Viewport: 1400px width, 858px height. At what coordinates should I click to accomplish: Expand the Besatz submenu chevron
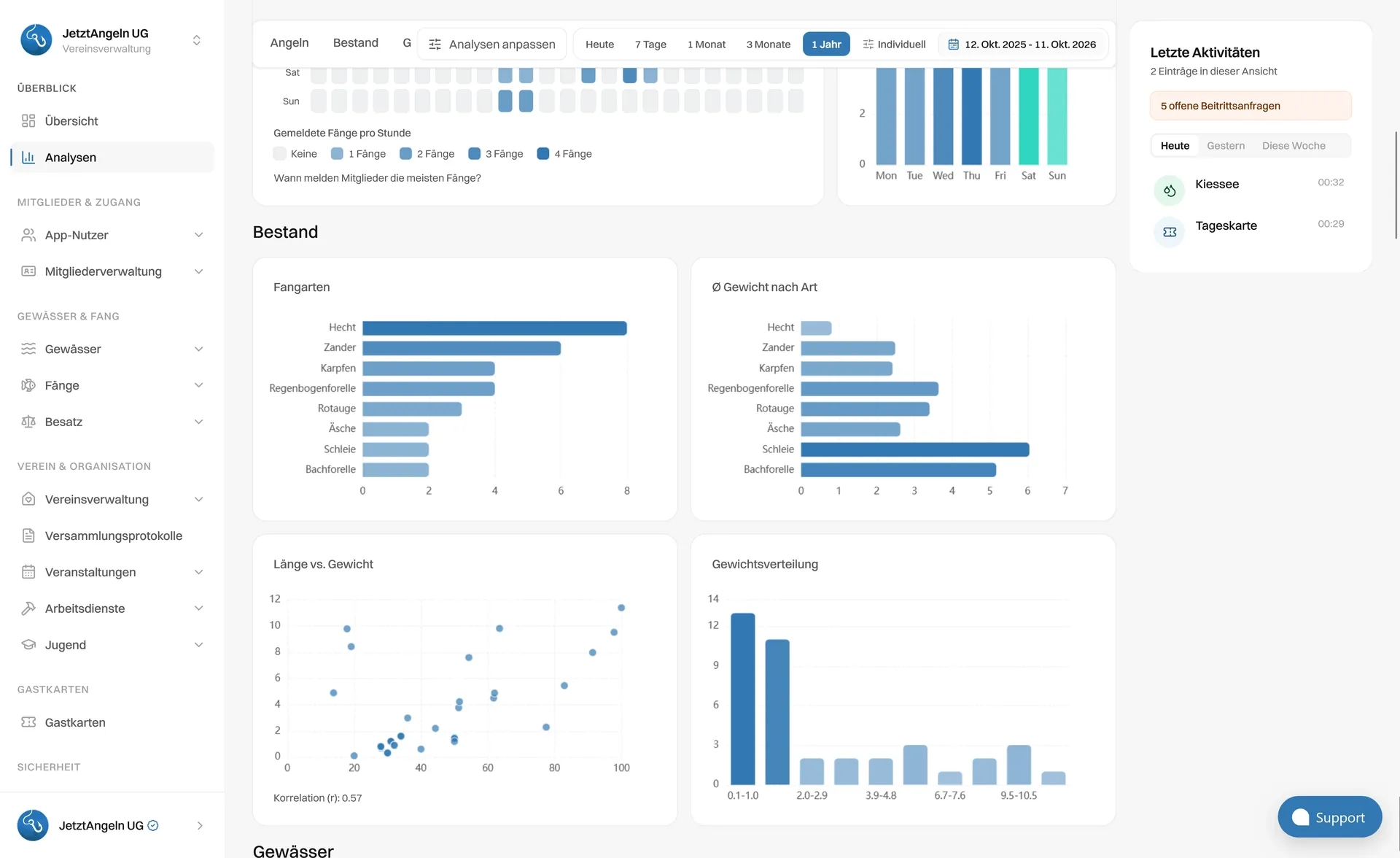(198, 422)
